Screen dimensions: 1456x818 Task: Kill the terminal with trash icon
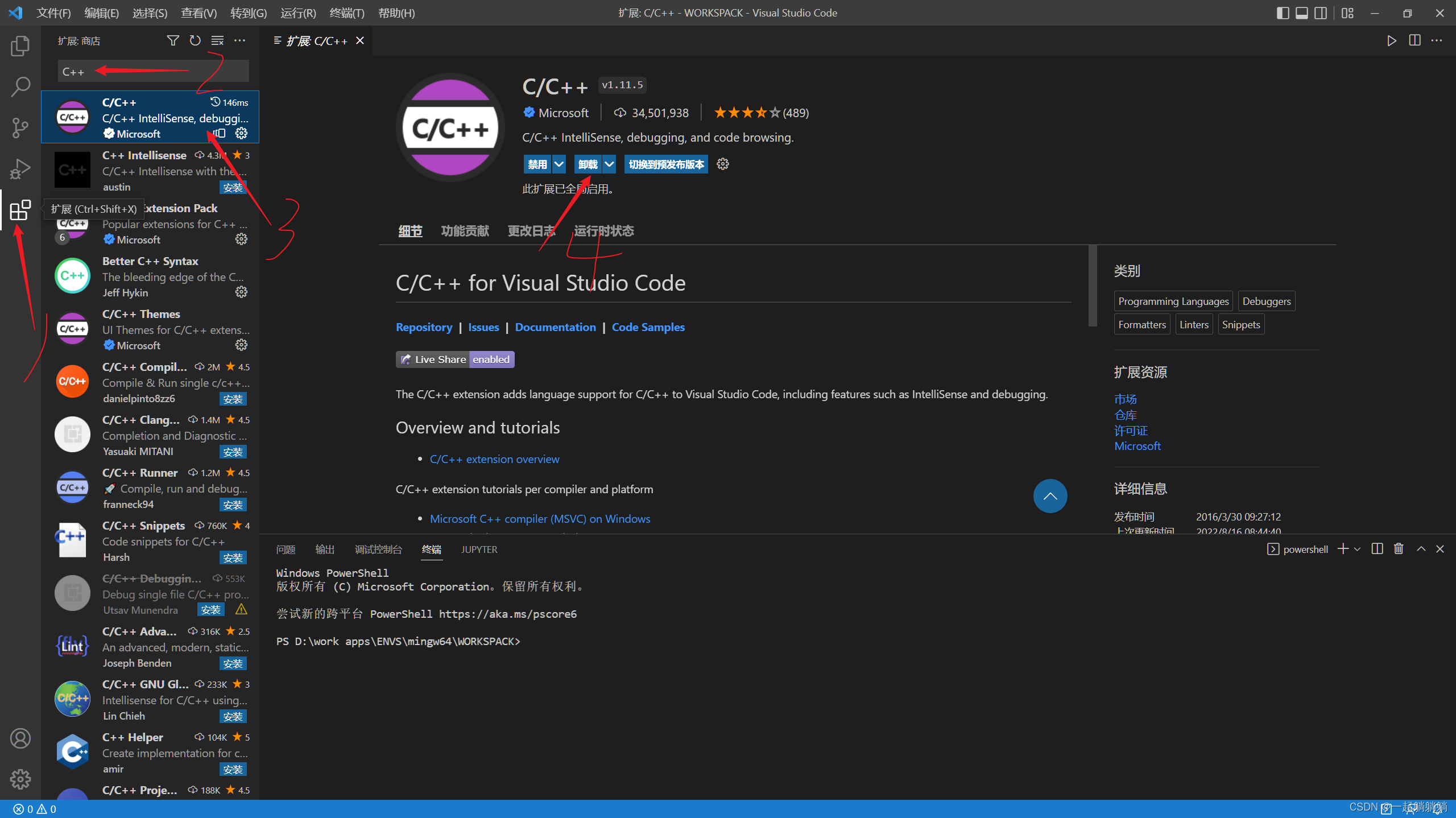(1399, 548)
